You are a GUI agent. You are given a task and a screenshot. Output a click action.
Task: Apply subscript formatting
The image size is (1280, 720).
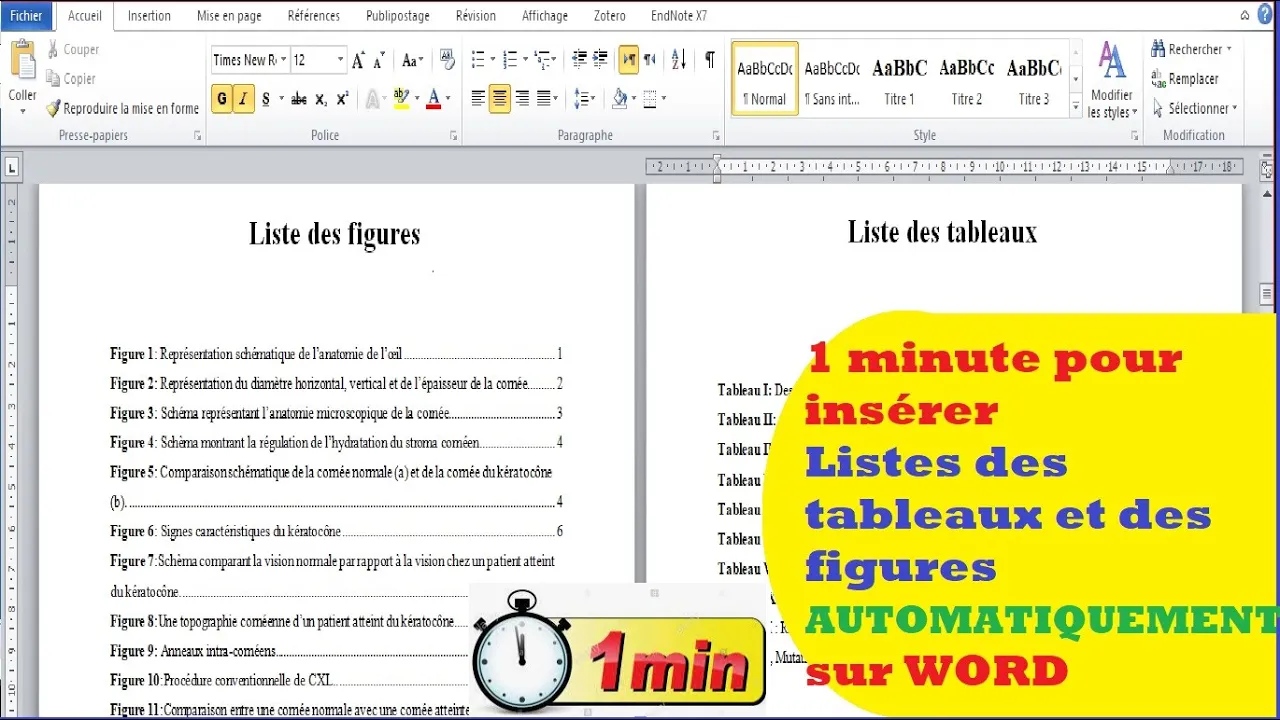(x=320, y=99)
